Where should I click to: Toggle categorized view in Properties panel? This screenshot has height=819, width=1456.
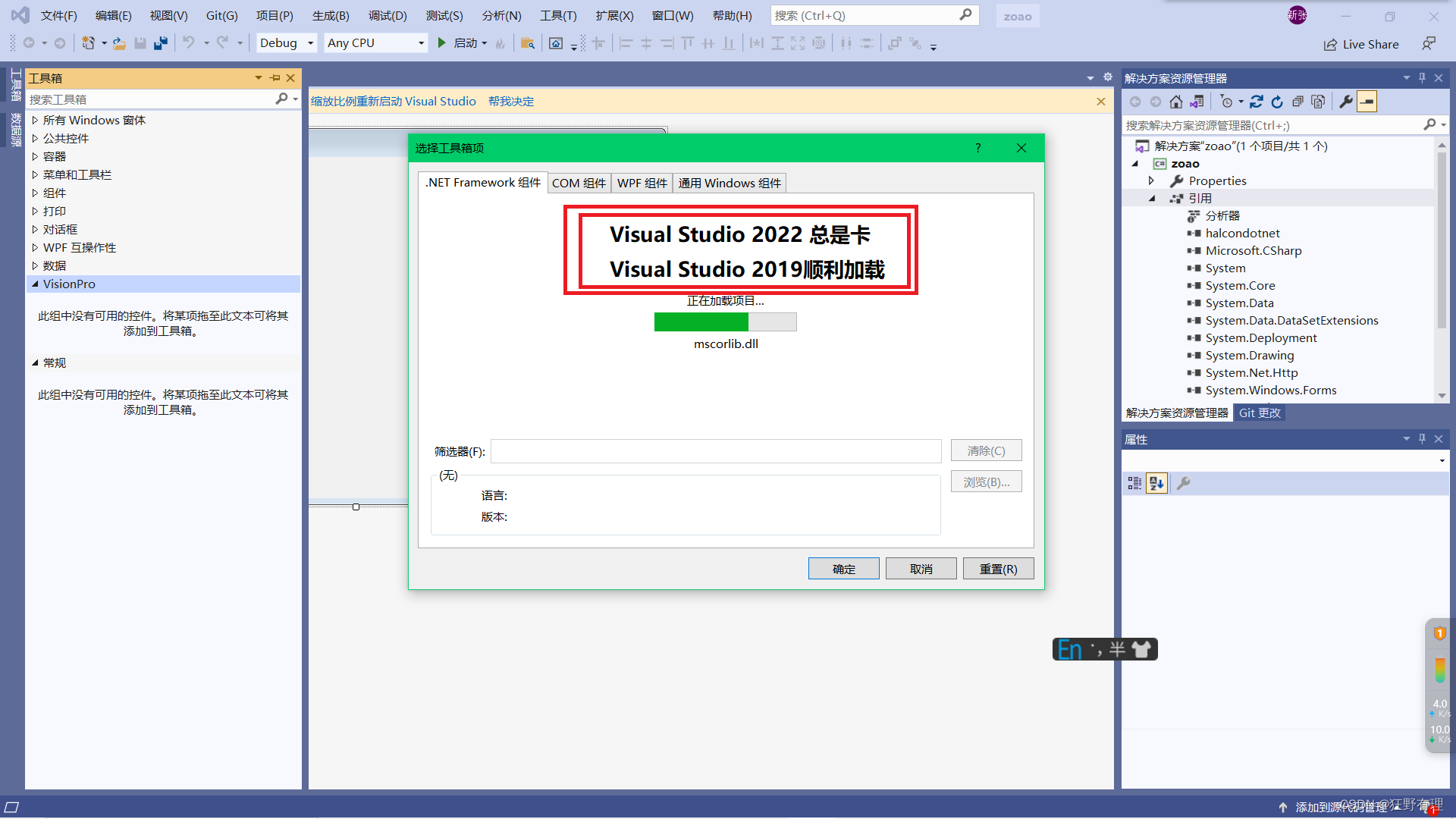(1134, 483)
